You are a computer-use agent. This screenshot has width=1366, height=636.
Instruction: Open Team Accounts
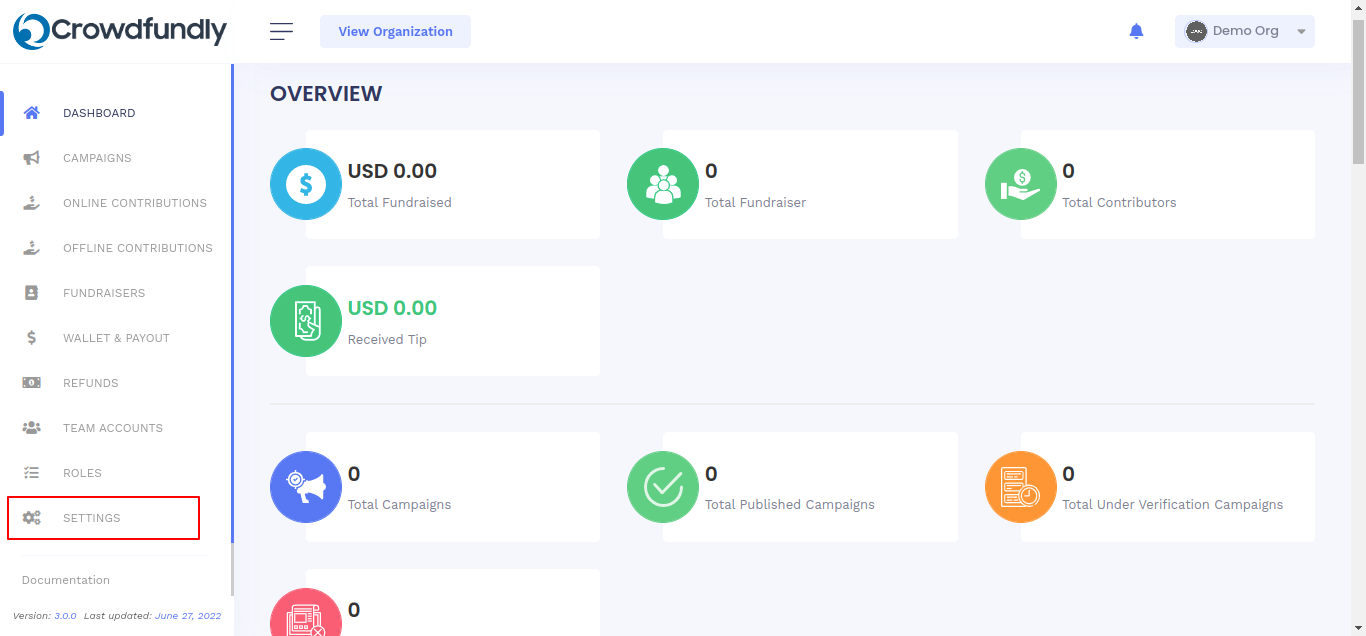click(x=116, y=428)
